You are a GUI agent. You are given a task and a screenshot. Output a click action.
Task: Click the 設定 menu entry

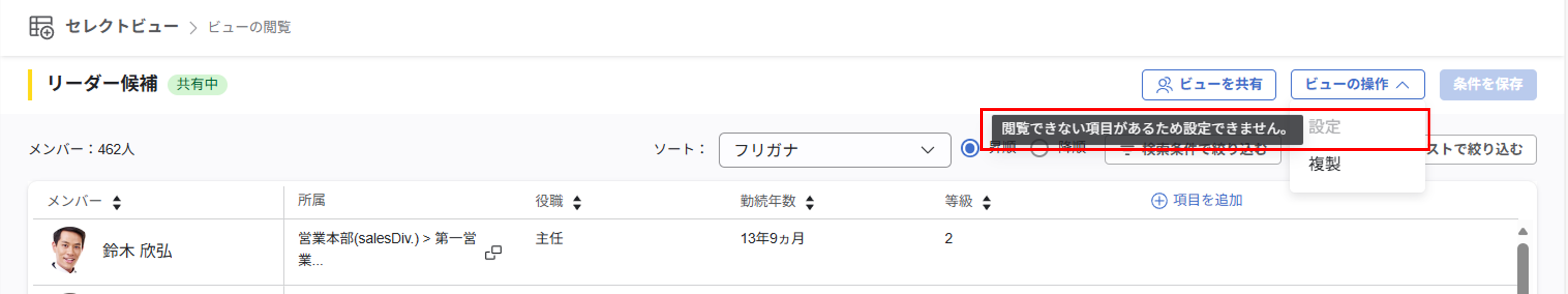(x=1325, y=127)
